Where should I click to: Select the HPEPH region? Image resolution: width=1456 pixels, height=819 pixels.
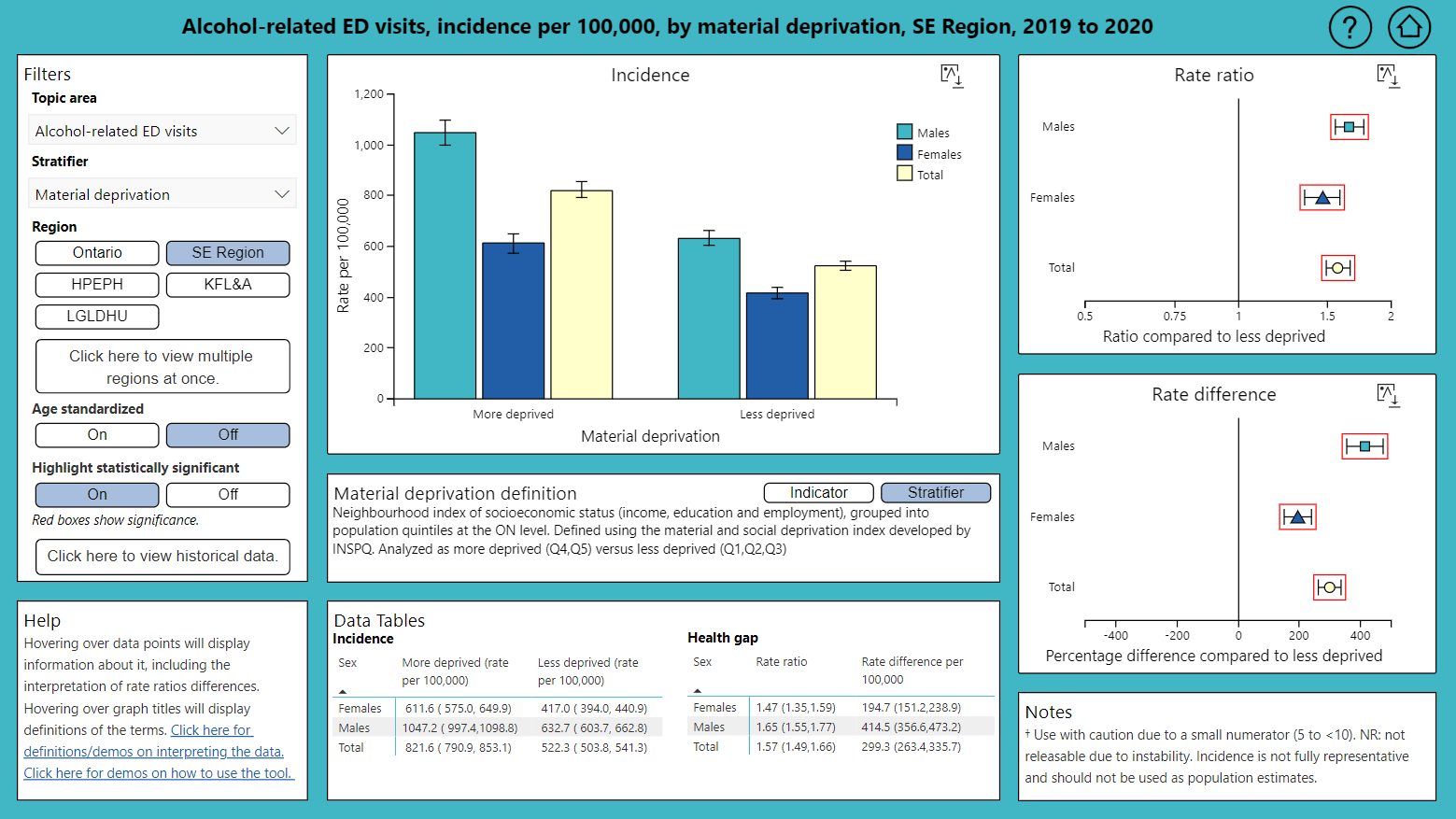coord(97,285)
